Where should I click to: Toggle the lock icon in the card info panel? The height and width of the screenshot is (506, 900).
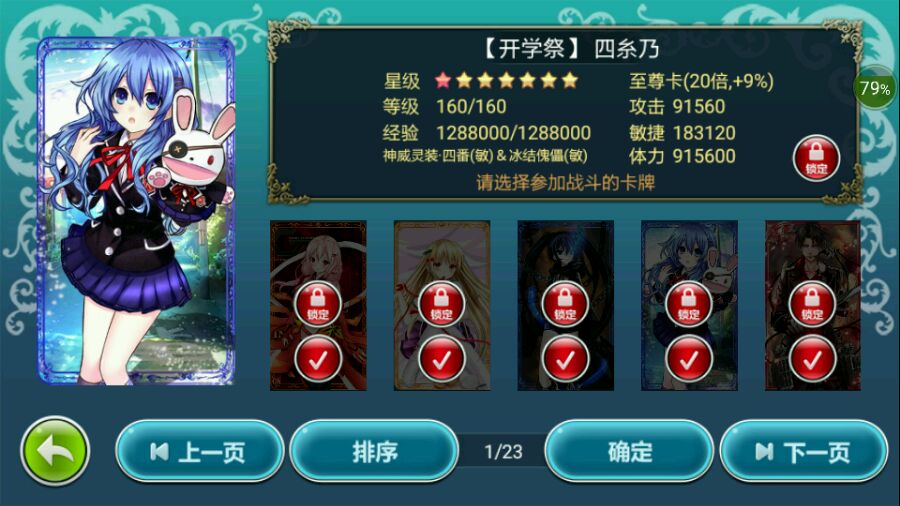tap(816, 158)
